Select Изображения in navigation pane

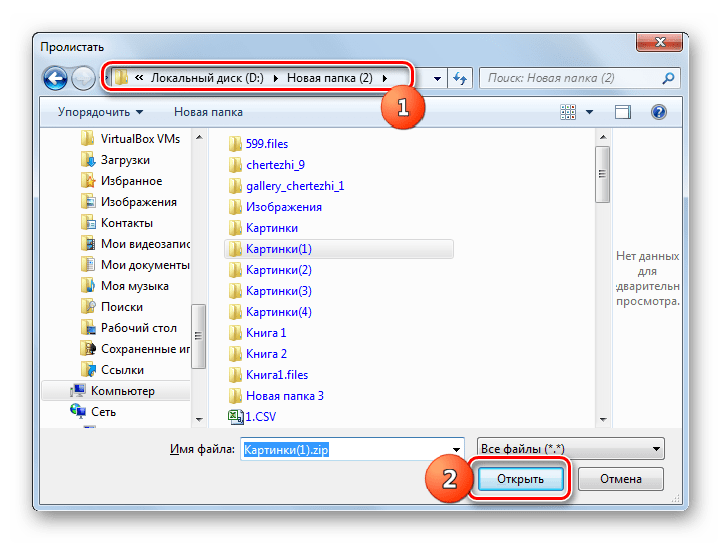click(128, 202)
